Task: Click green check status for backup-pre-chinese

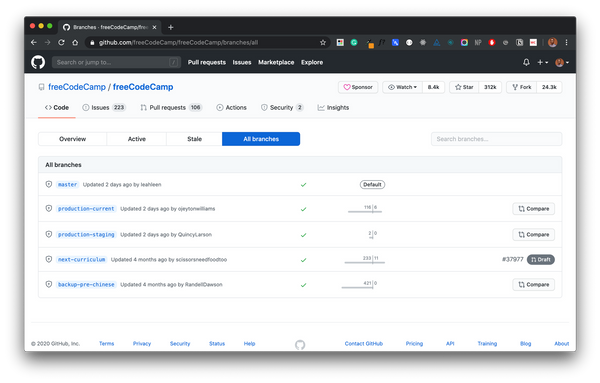Action: click(x=303, y=285)
